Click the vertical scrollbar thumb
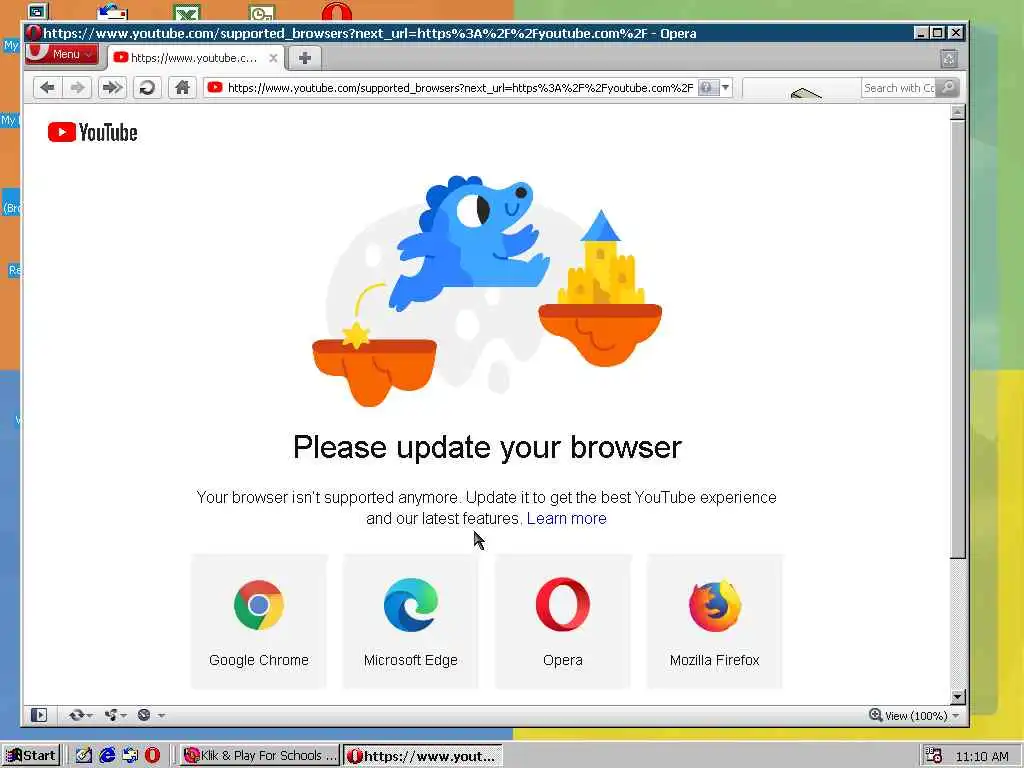 [957, 340]
